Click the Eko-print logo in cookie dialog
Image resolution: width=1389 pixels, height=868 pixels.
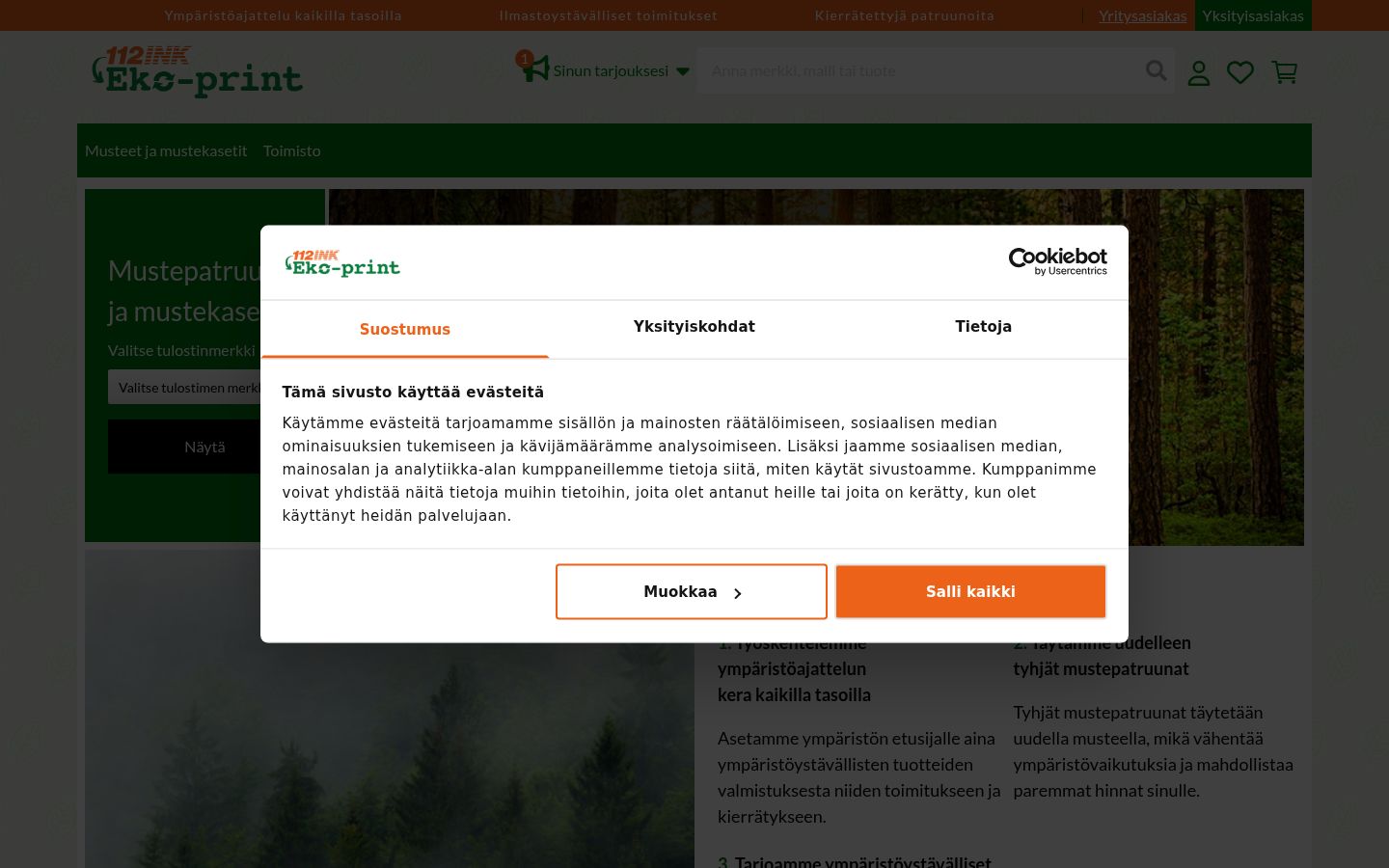click(342, 262)
